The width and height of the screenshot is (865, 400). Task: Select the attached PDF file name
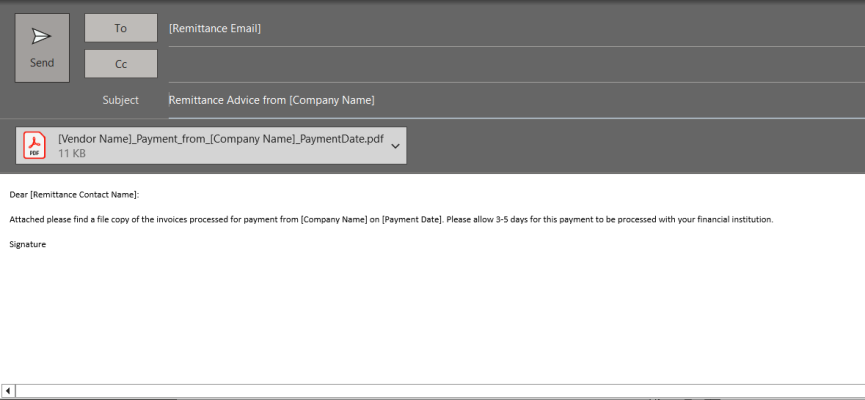220,139
